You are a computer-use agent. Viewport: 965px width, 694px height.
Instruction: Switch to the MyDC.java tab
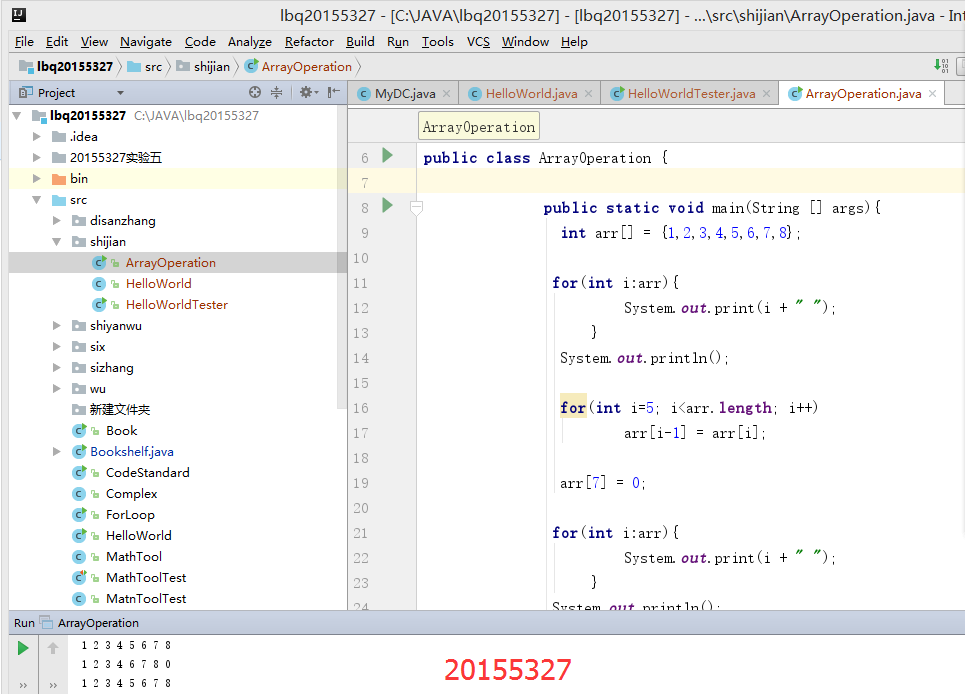click(404, 94)
